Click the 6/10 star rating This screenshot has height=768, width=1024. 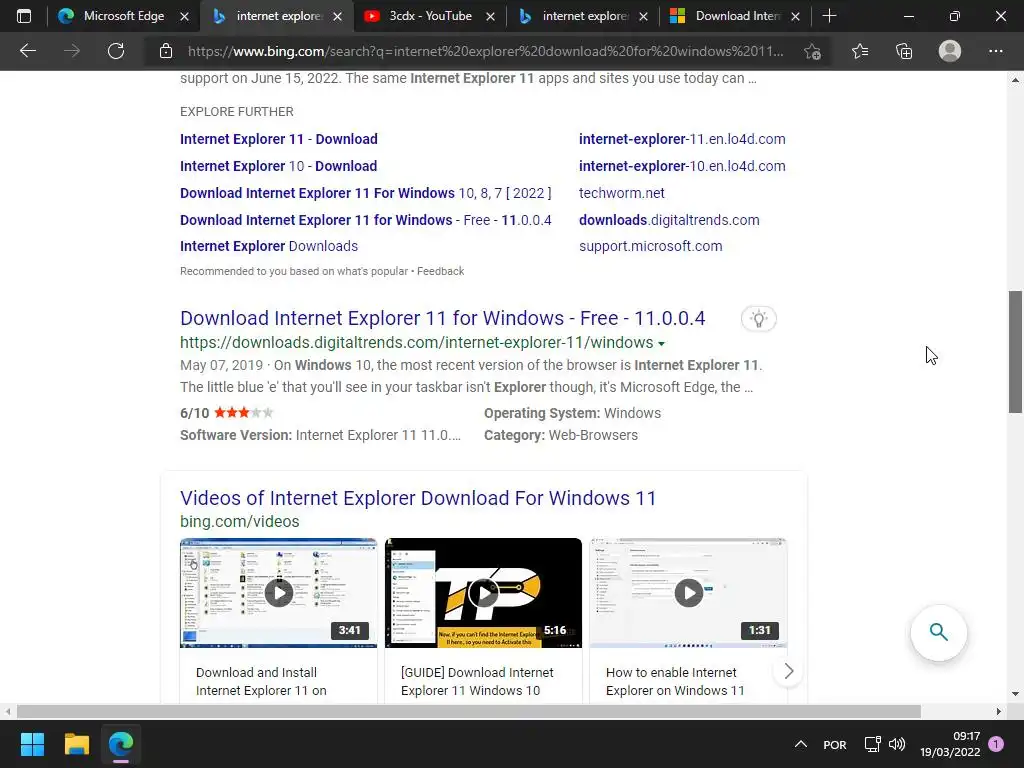(227, 413)
